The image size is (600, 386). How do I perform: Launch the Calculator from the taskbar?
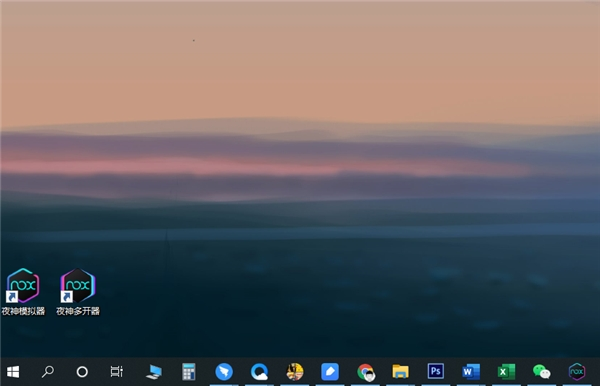(189, 371)
